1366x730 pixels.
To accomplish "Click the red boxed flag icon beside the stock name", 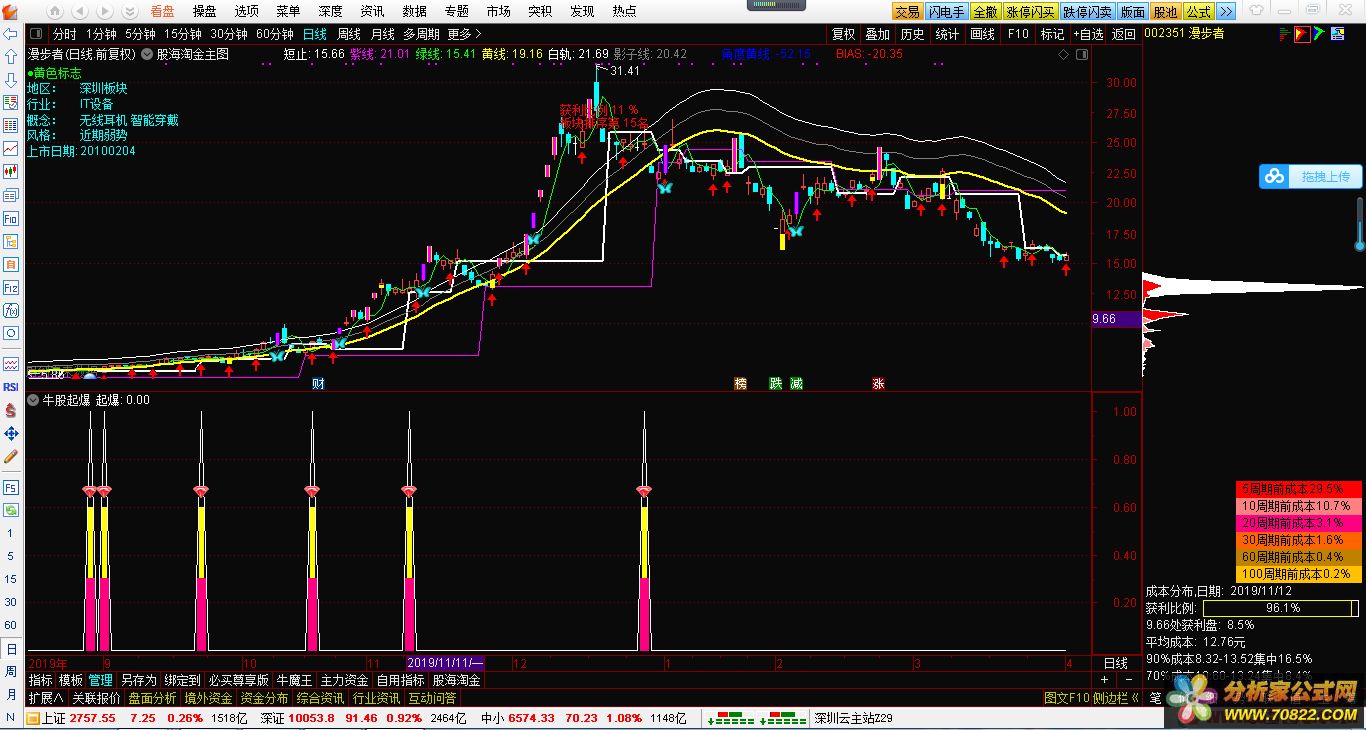I will (x=1302, y=34).
